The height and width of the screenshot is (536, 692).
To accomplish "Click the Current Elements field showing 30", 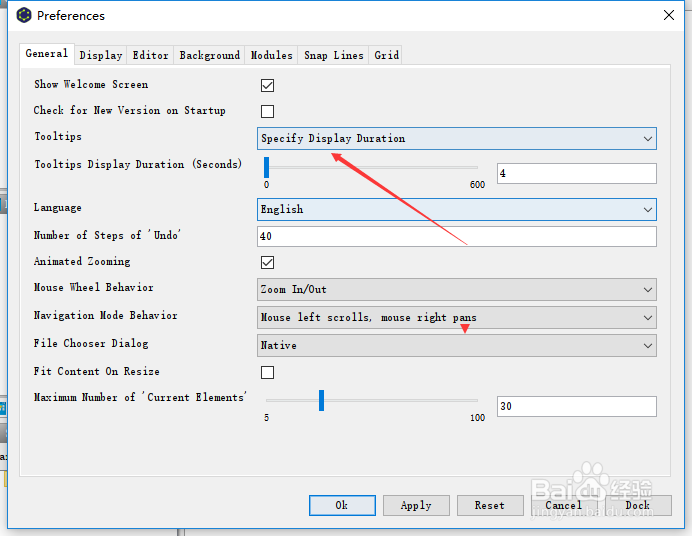I will 577,406.
